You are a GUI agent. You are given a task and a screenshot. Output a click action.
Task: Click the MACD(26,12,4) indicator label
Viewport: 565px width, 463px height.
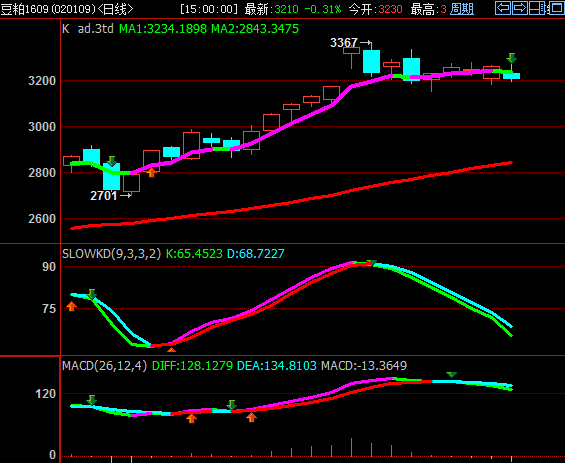105,366
